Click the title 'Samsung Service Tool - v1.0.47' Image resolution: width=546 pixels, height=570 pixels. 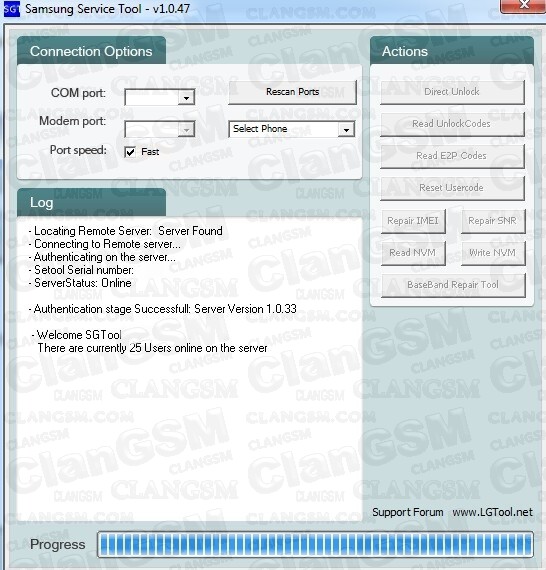click(108, 9)
